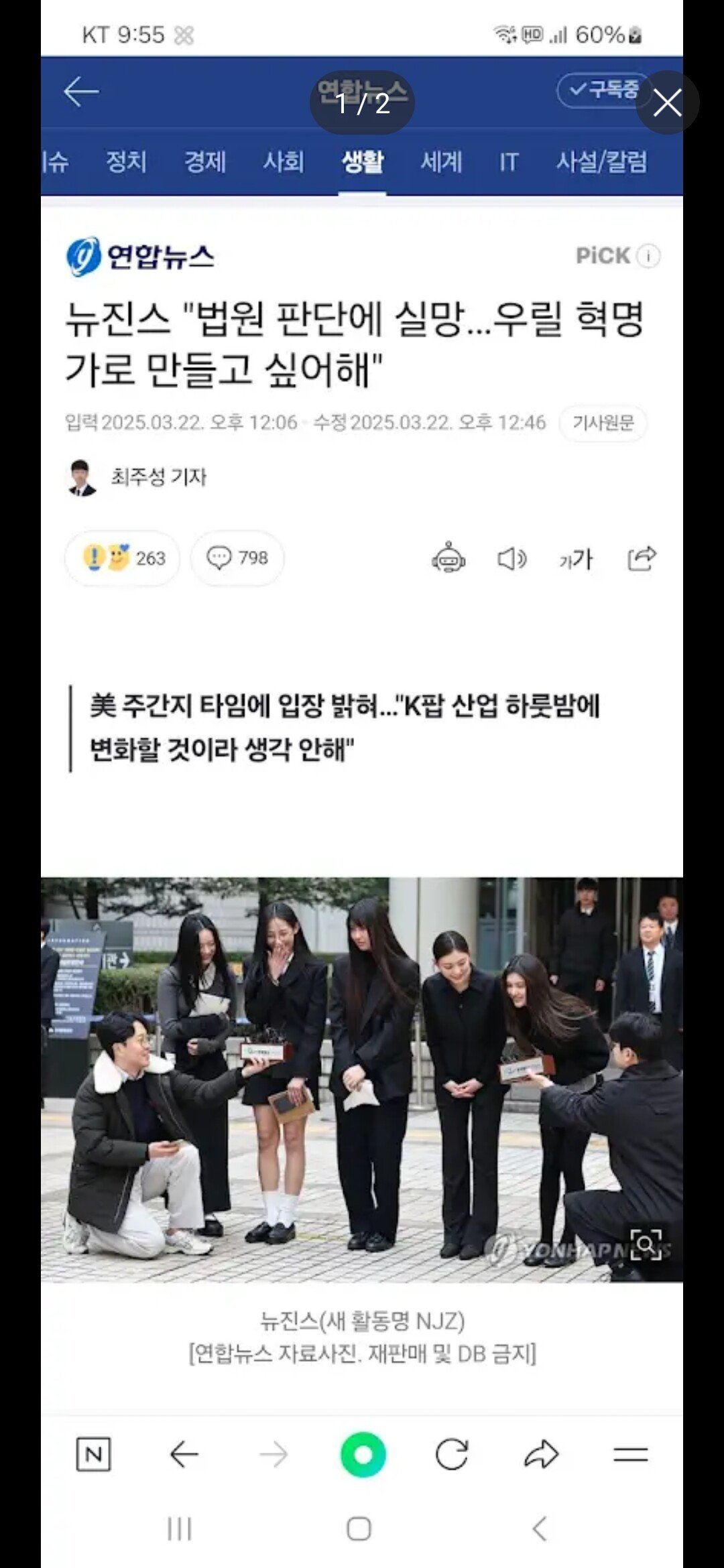Tap the green Naver circle button
This screenshot has height=1568, width=724.
(363, 1455)
